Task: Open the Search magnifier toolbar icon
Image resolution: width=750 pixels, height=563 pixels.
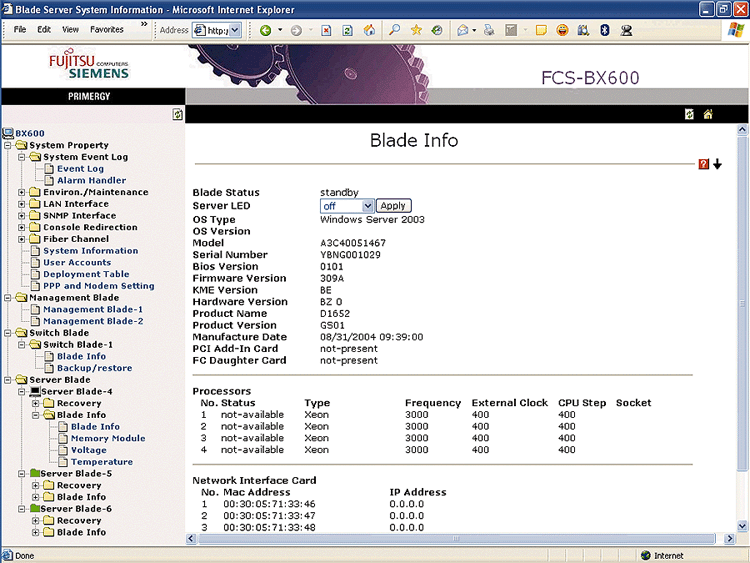Action: pos(395,31)
